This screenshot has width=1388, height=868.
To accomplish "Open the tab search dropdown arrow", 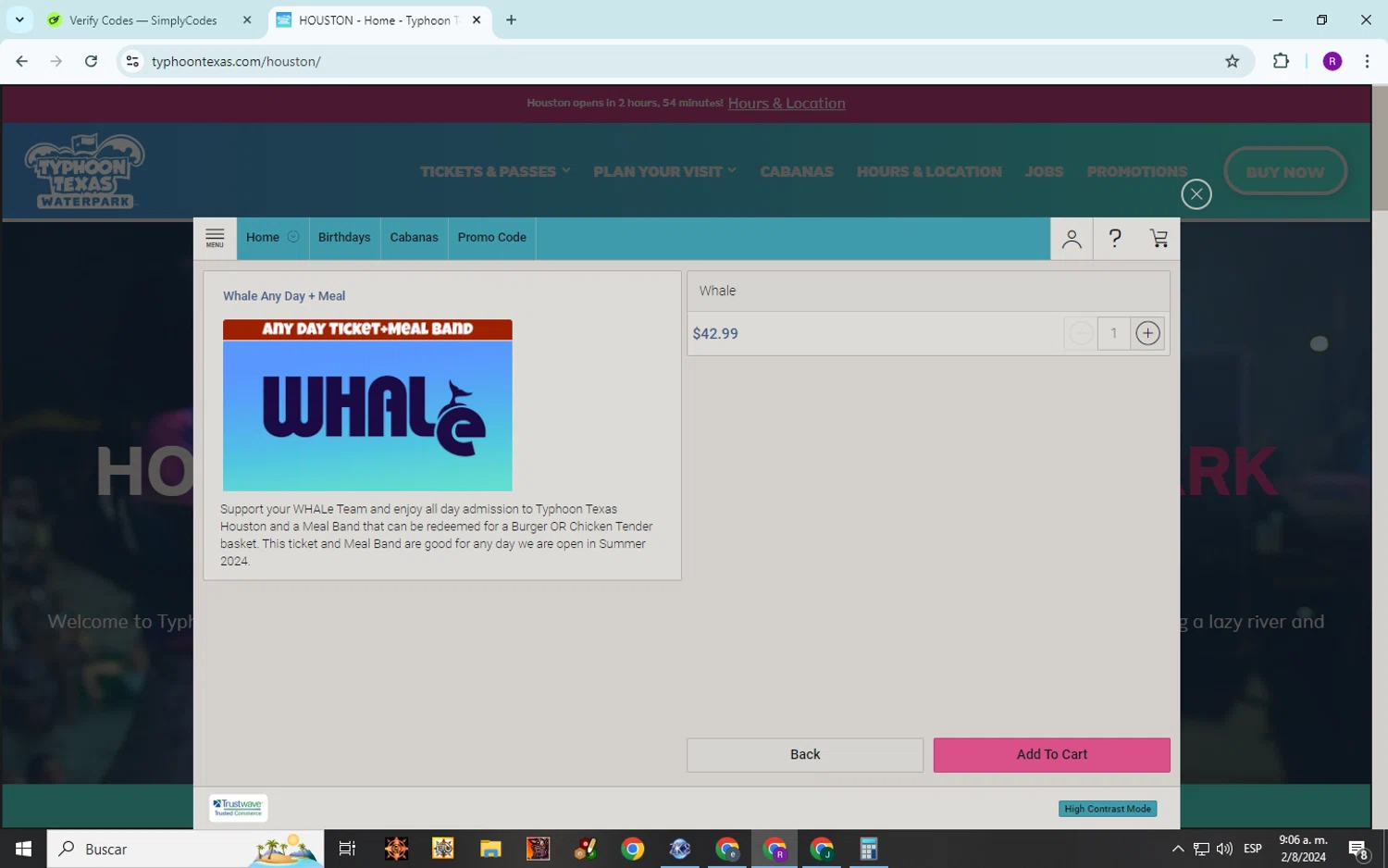I will pyautogui.click(x=19, y=20).
